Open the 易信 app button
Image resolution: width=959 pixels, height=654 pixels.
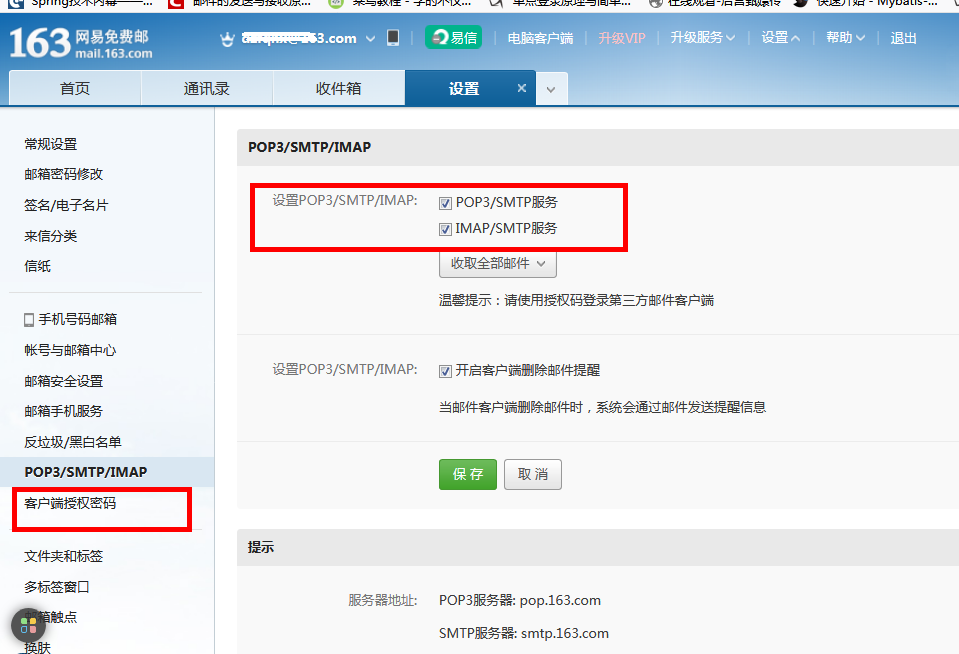pos(454,37)
